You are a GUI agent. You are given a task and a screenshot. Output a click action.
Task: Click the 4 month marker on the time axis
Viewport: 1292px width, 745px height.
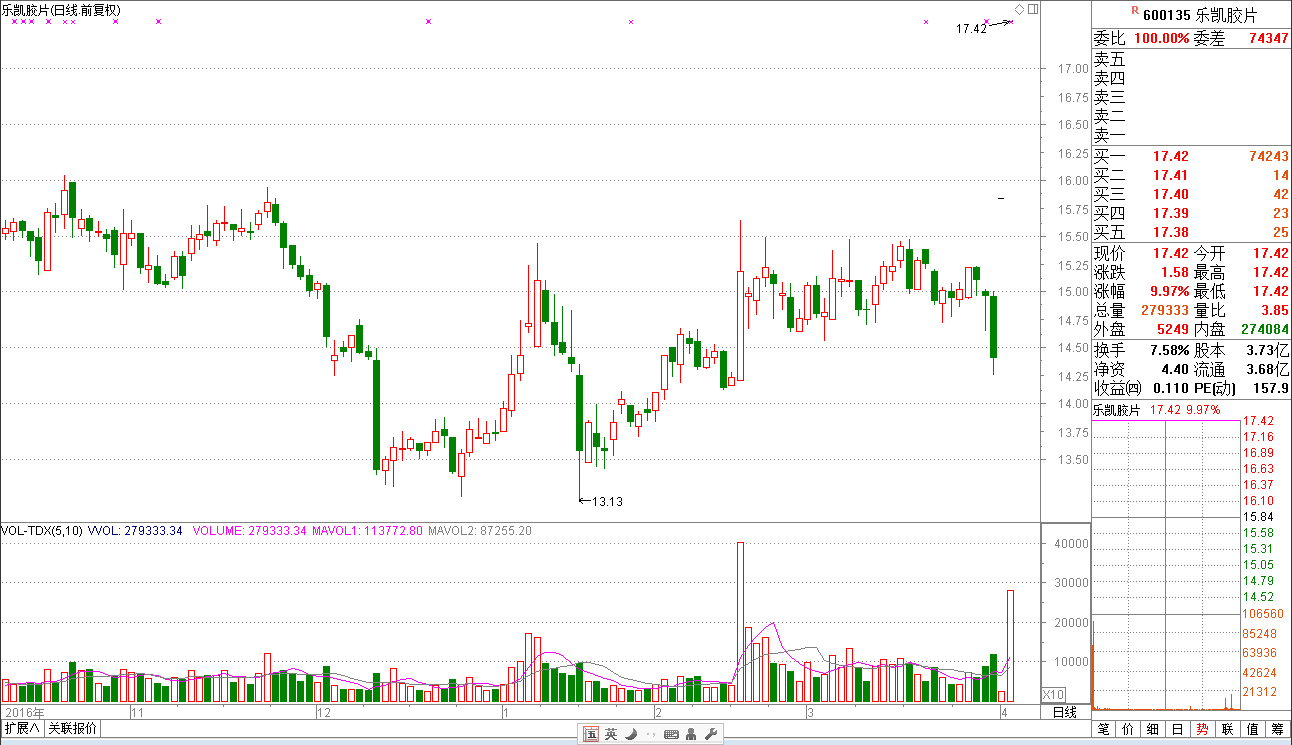[1003, 712]
